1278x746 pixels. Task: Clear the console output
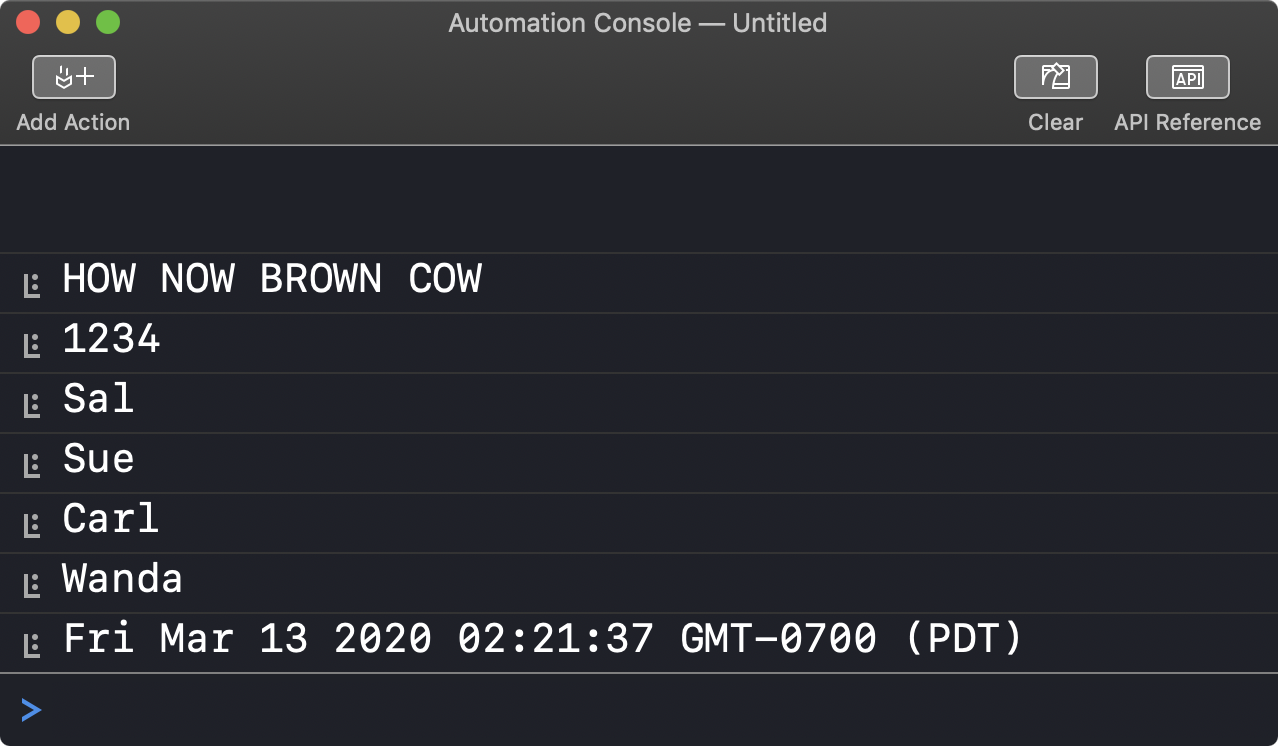tap(1055, 77)
